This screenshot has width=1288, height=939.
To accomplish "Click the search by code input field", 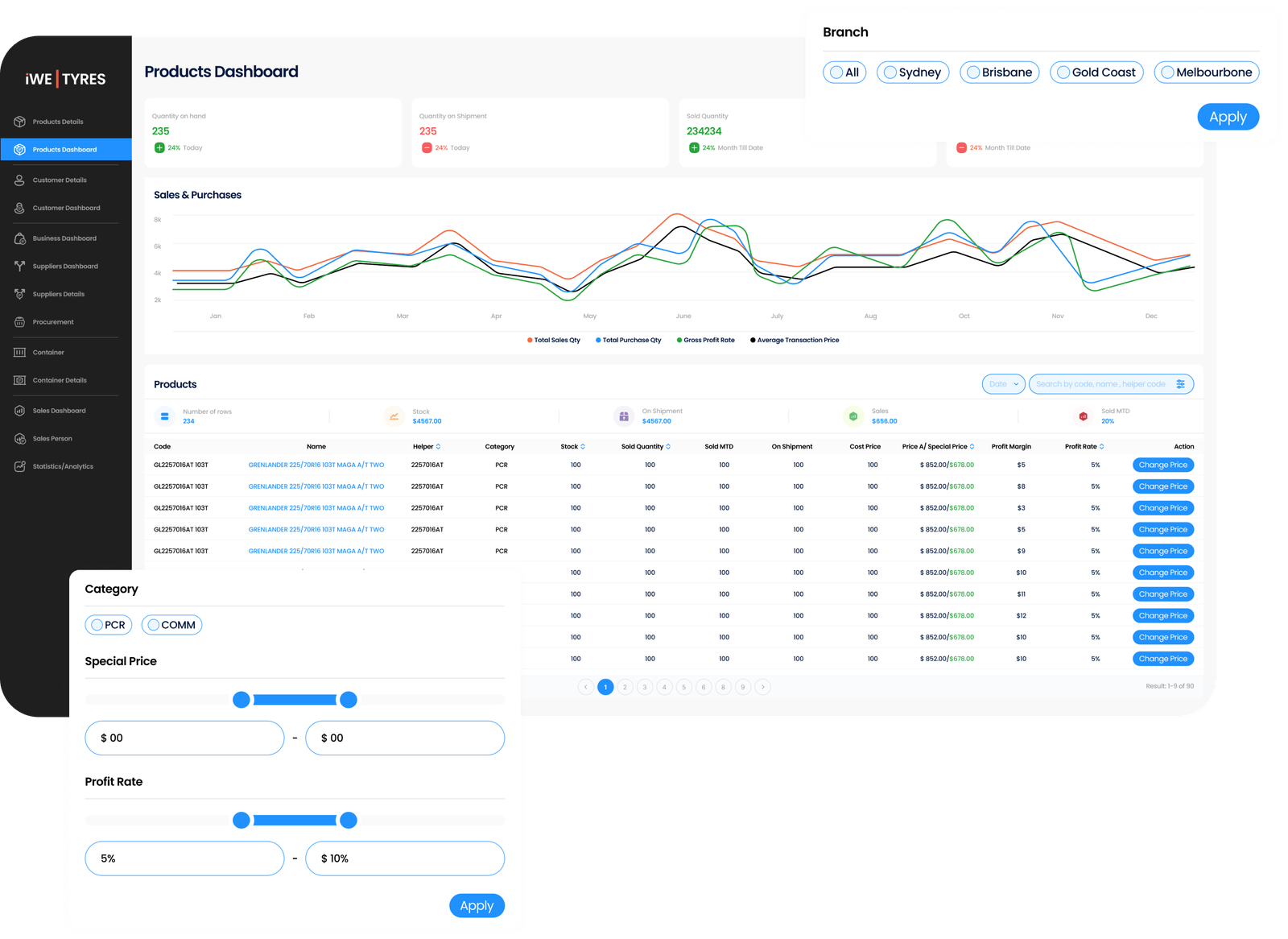I will tap(1100, 384).
